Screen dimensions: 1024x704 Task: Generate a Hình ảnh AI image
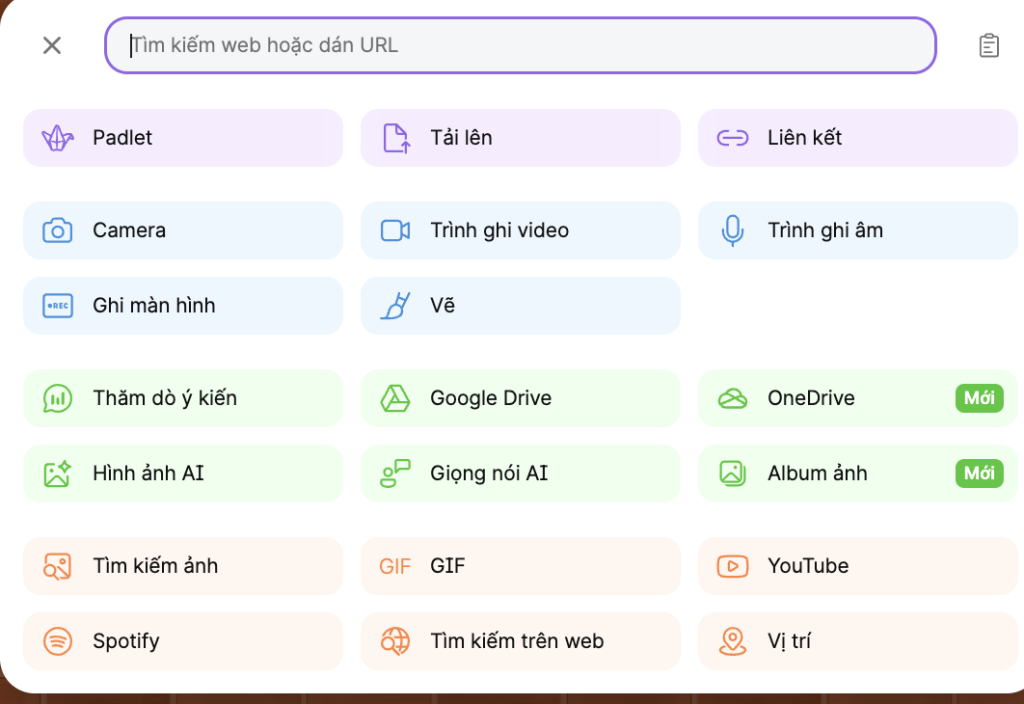click(182, 474)
